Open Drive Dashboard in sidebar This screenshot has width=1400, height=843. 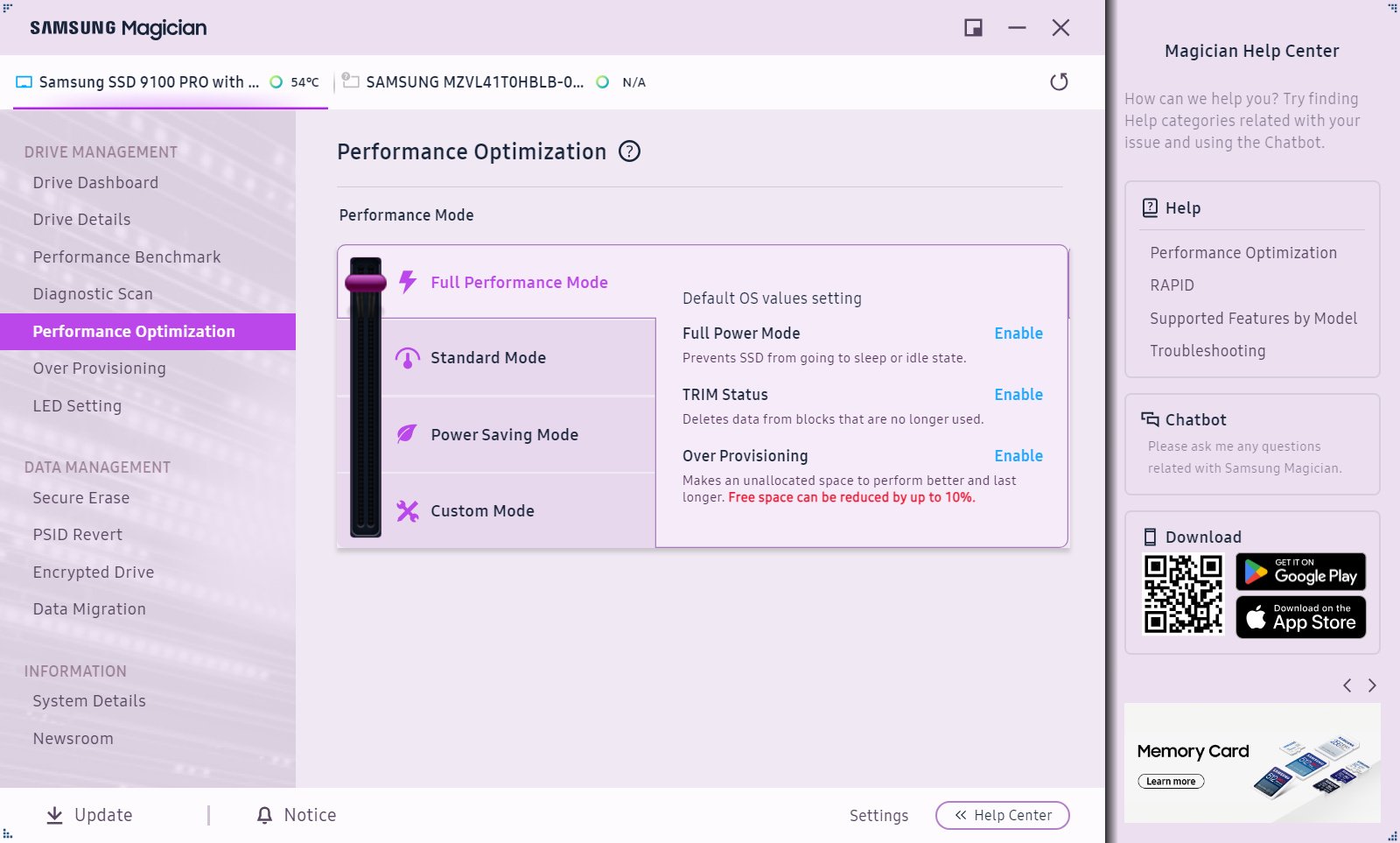point(95,183)
